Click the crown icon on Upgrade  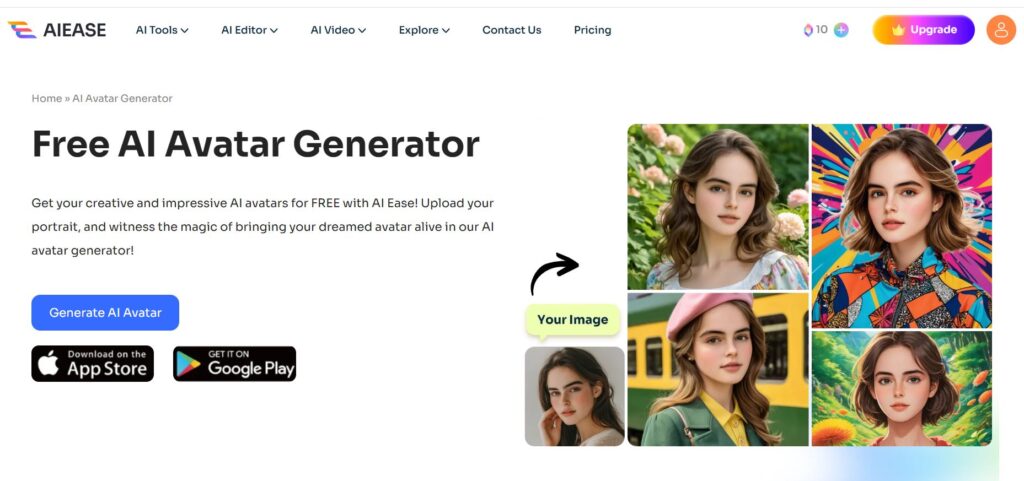click(x=898, y=30)
